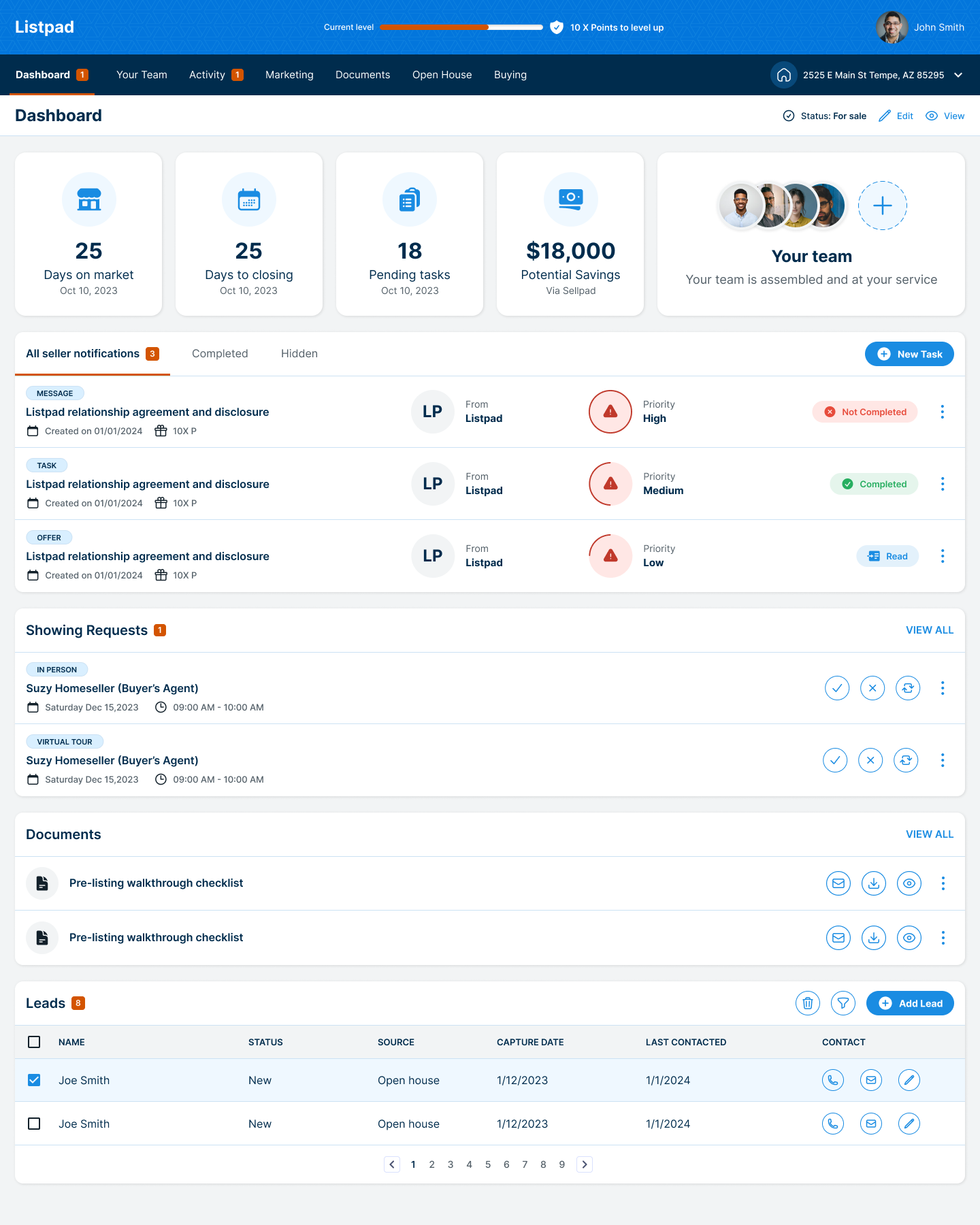Screen dimensions: 980x1225
Task: Open the Leads filter funnel icon
Action: point(843,1003)
